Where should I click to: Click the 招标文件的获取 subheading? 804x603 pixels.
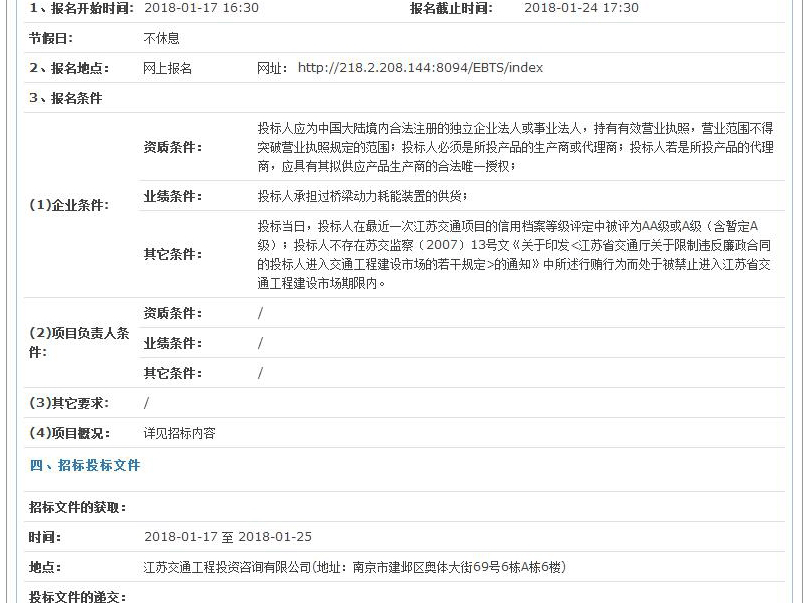[x=78, y=507]
